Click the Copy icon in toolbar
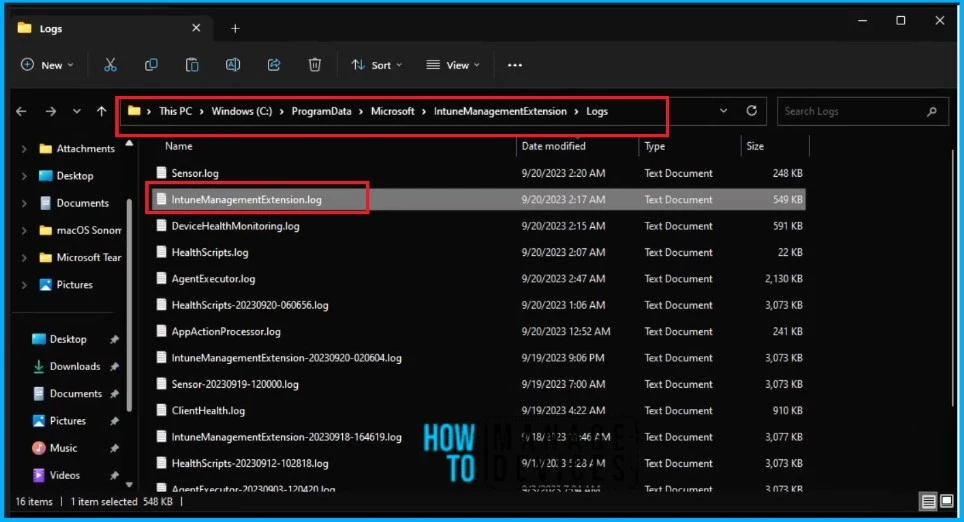Image resolution: width=964 pixels, height=522 pixels. 151,65
